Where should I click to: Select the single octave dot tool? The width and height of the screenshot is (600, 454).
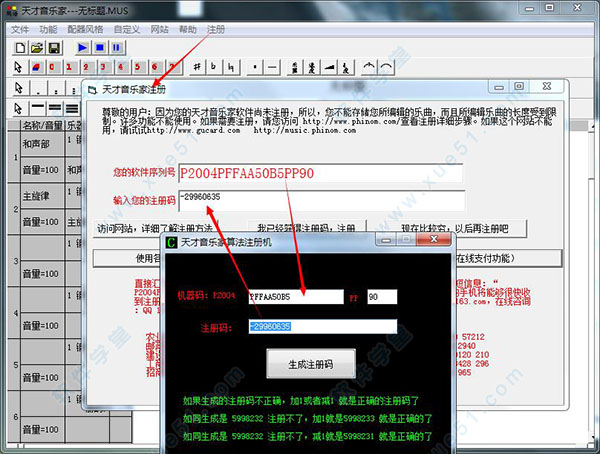click(x=38, y=88)
